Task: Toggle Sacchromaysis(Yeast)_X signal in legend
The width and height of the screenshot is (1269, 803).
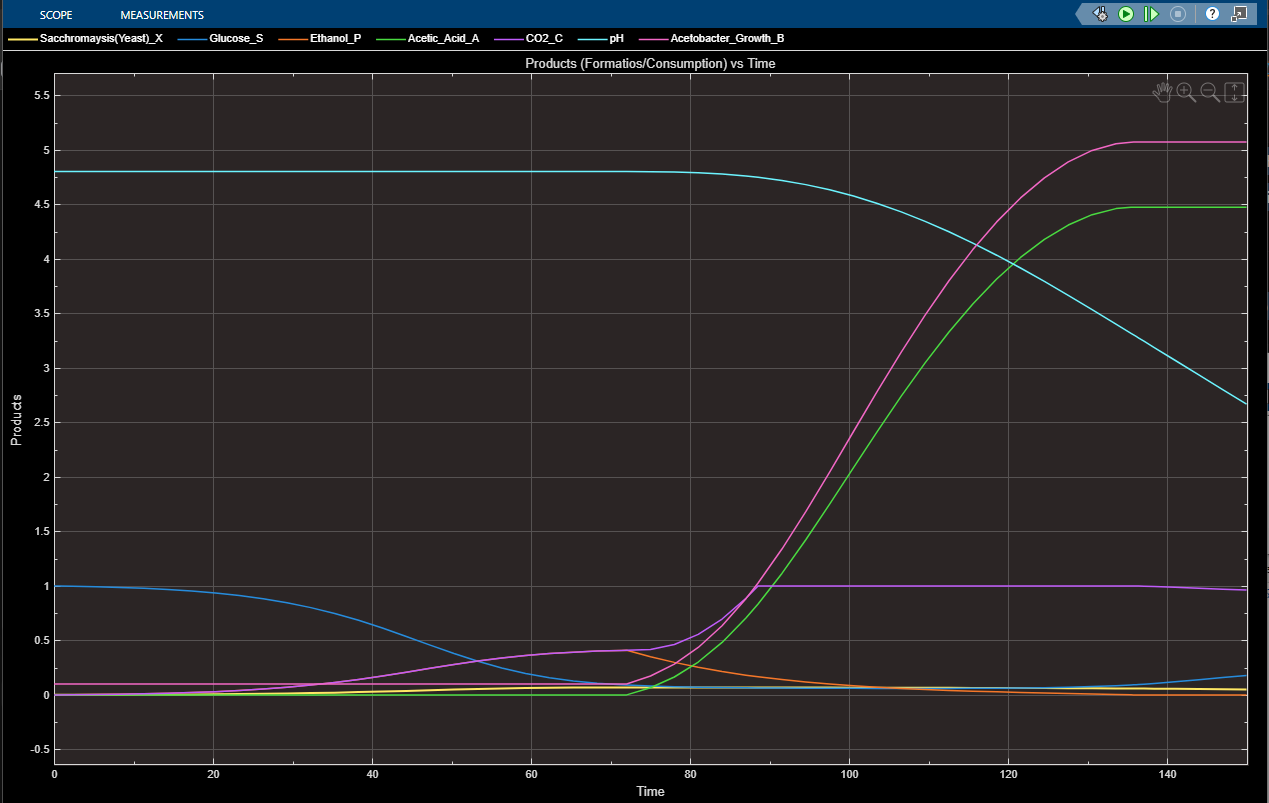Action: point(101,39)
